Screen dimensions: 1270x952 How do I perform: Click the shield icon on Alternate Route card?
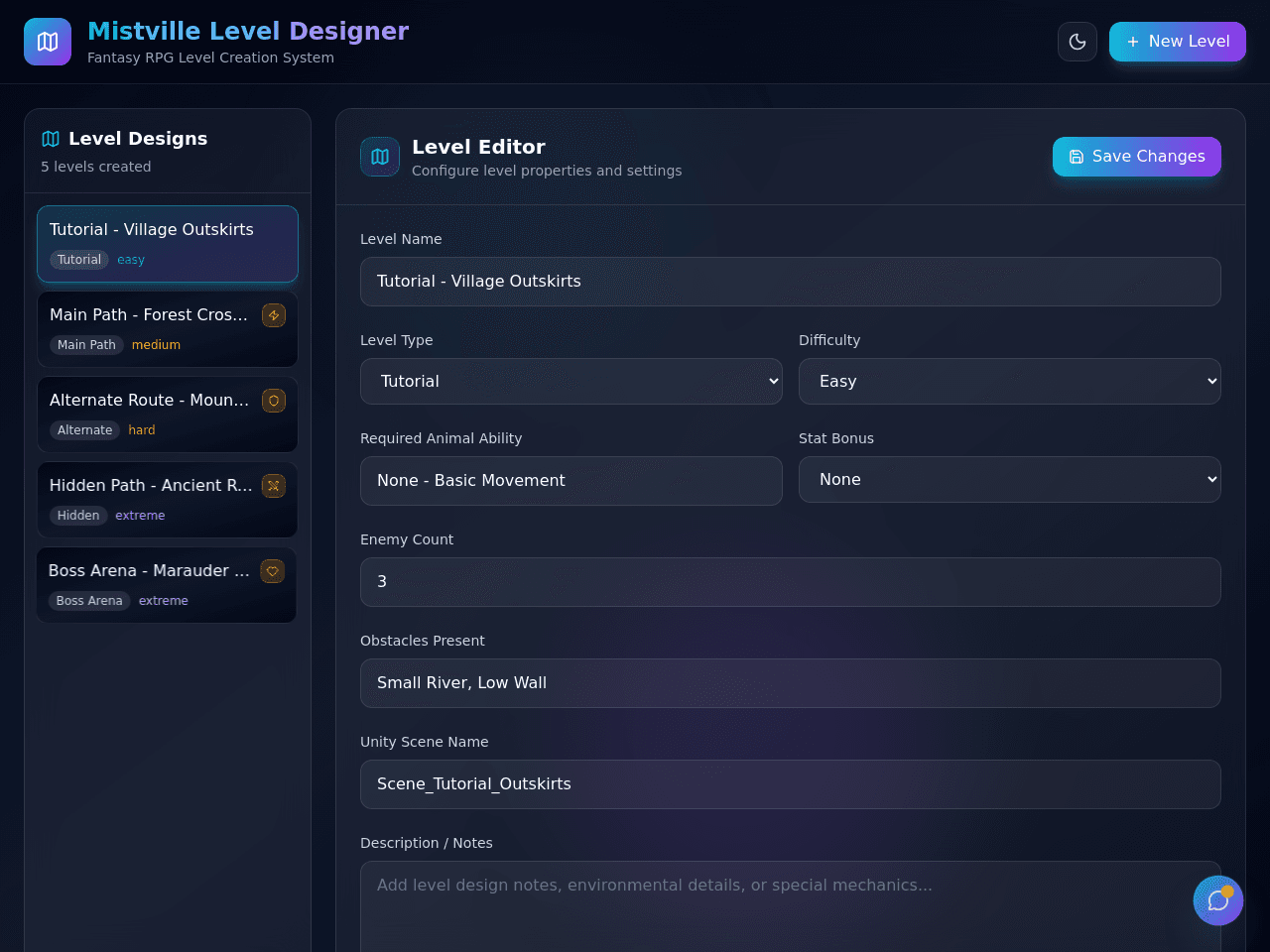point(274,401)
